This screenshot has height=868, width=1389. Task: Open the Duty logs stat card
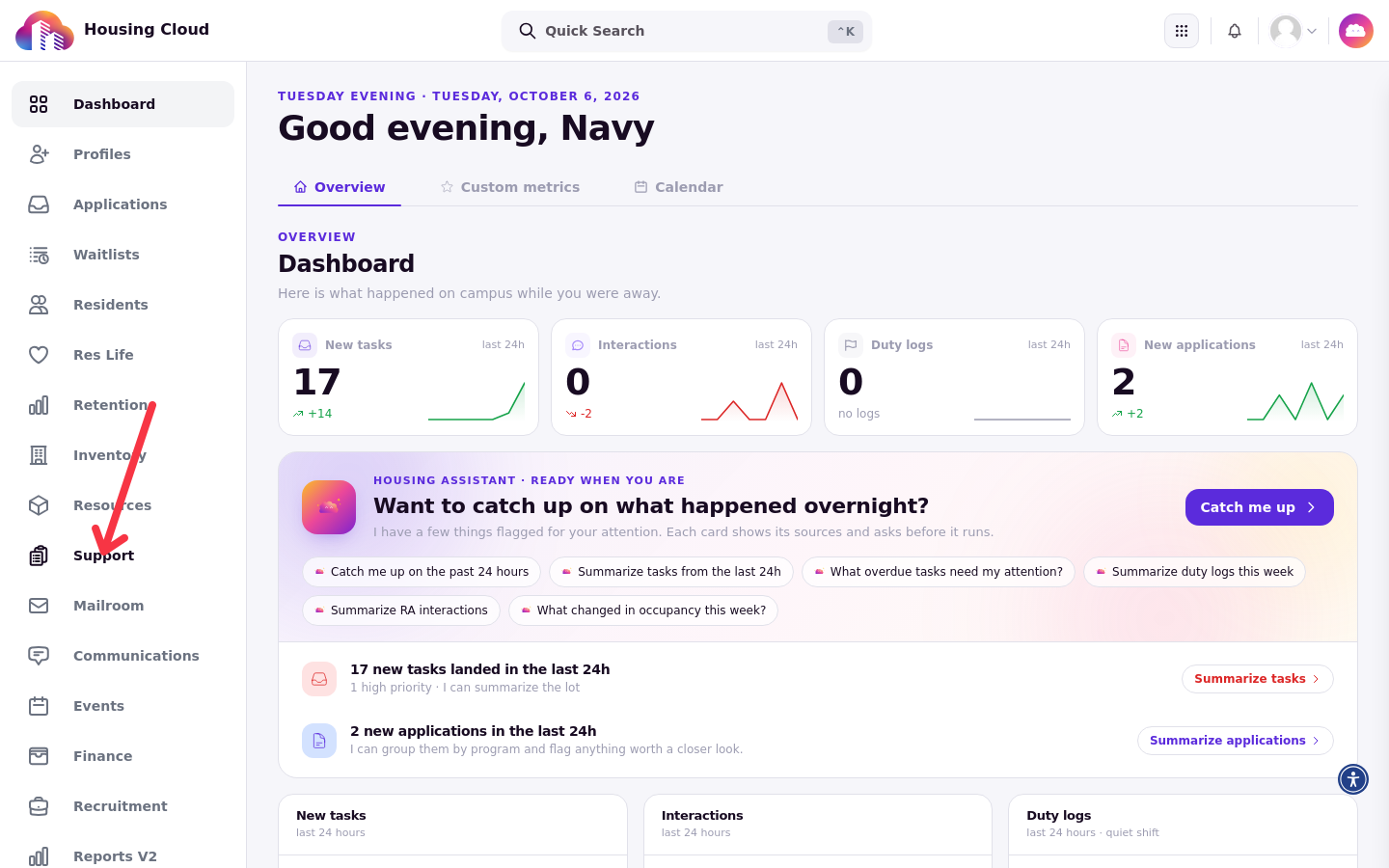[x=954, y=377]
